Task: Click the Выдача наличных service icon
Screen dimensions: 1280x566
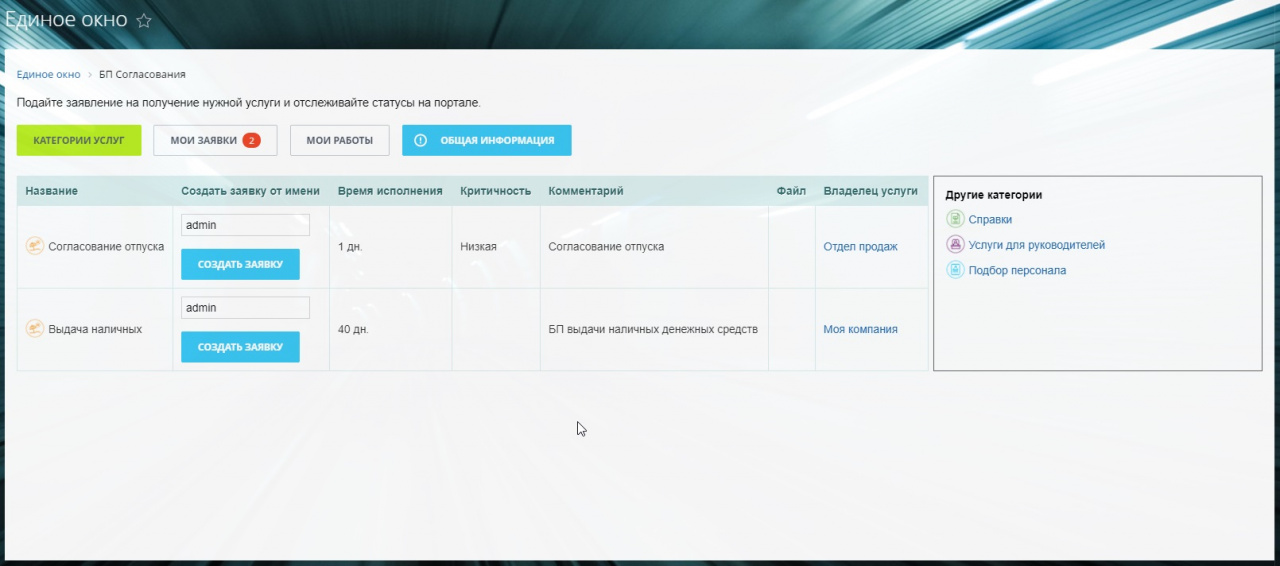Action: 34,329
